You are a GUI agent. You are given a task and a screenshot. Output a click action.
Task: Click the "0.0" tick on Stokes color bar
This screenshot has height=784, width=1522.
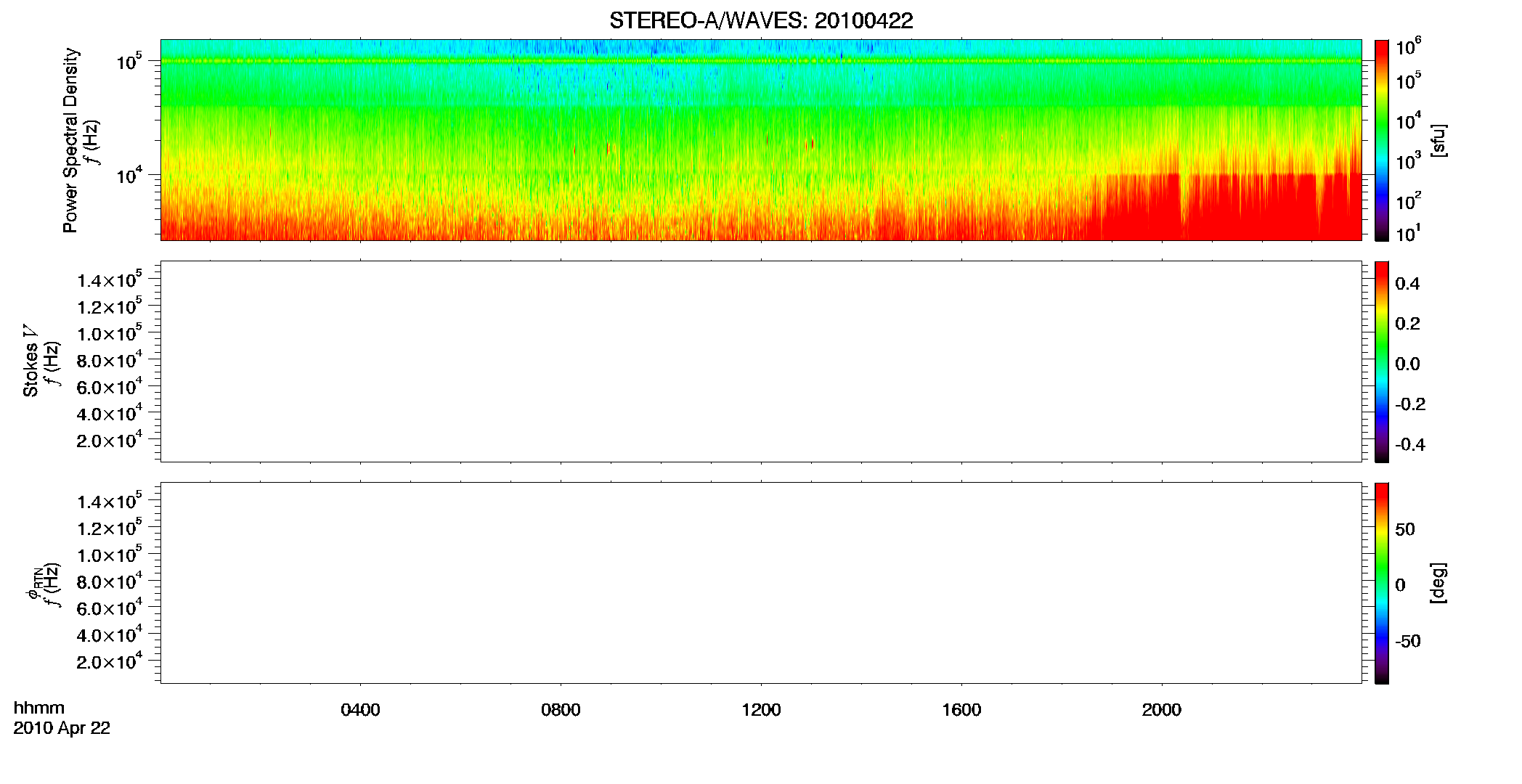coord(1407,364)
